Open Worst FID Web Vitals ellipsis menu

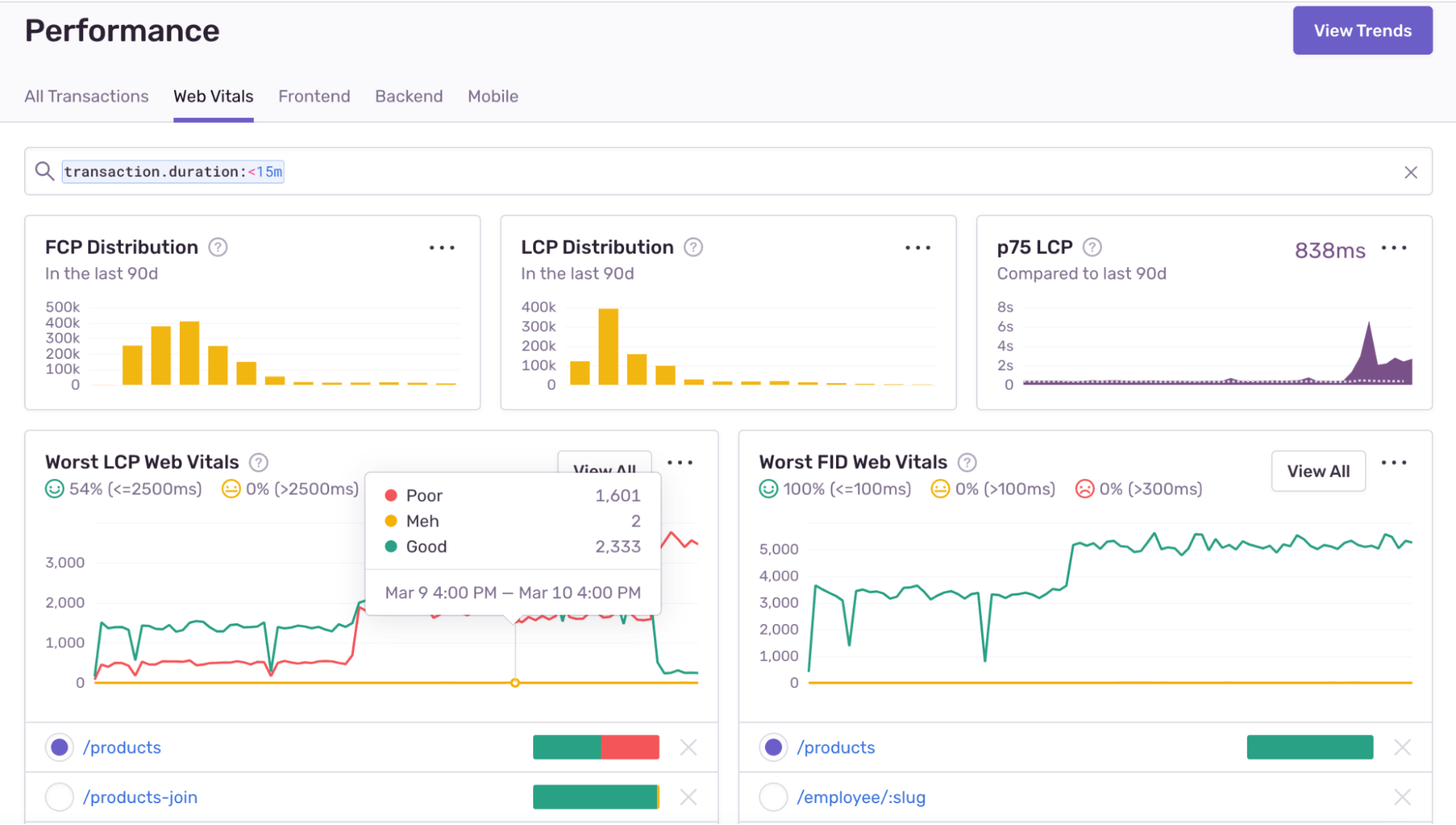pos(1393,462)
